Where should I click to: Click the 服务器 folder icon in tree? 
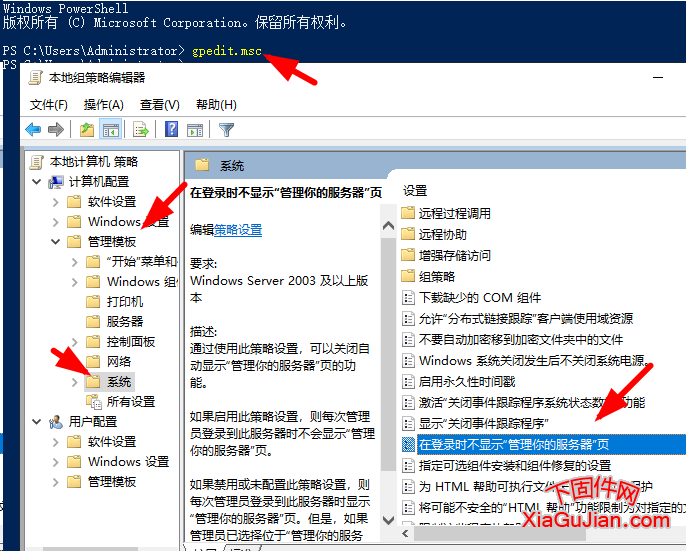click(x=93, y=322)
